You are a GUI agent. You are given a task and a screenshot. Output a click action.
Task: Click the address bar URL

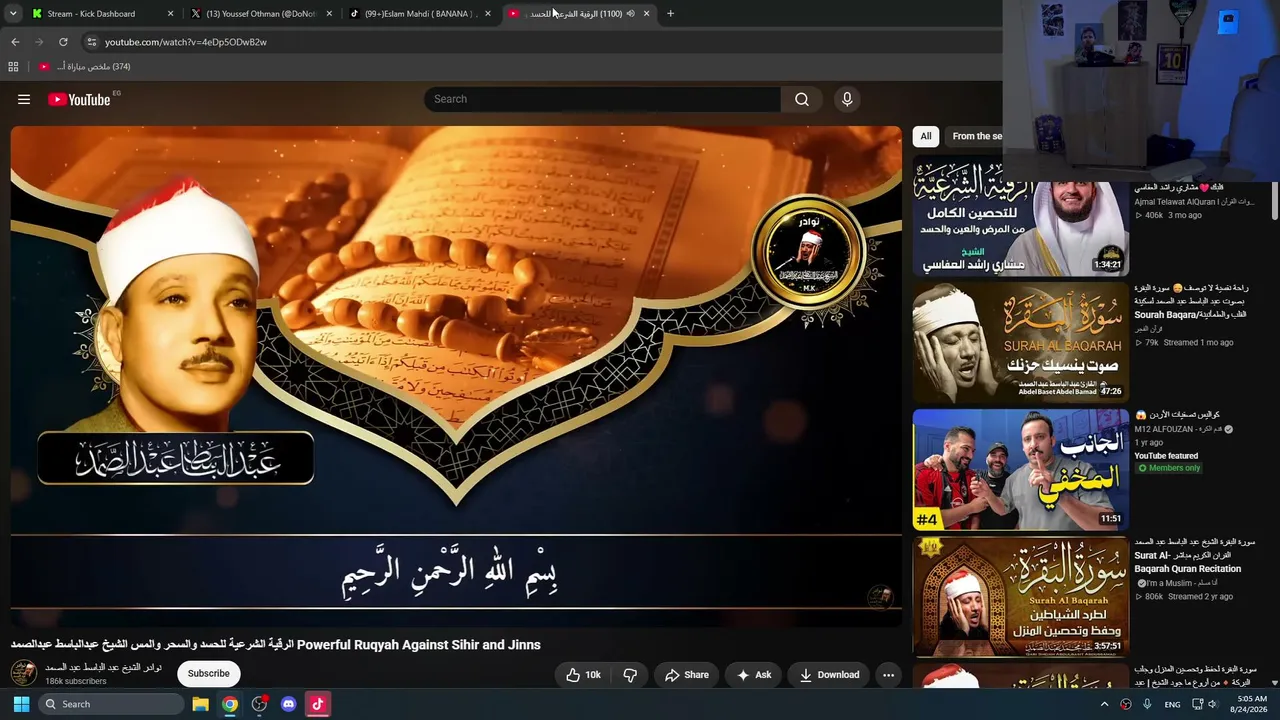click(x=186, y=42)
